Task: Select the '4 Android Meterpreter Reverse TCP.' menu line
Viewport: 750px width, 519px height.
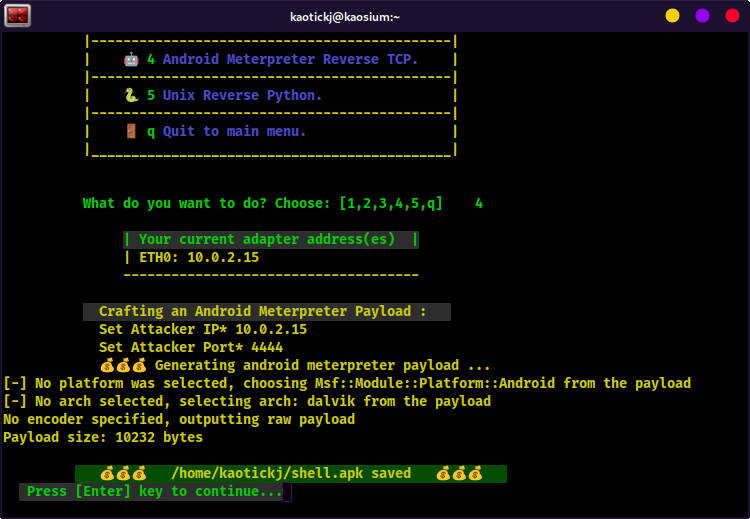Action: point(282,59)
